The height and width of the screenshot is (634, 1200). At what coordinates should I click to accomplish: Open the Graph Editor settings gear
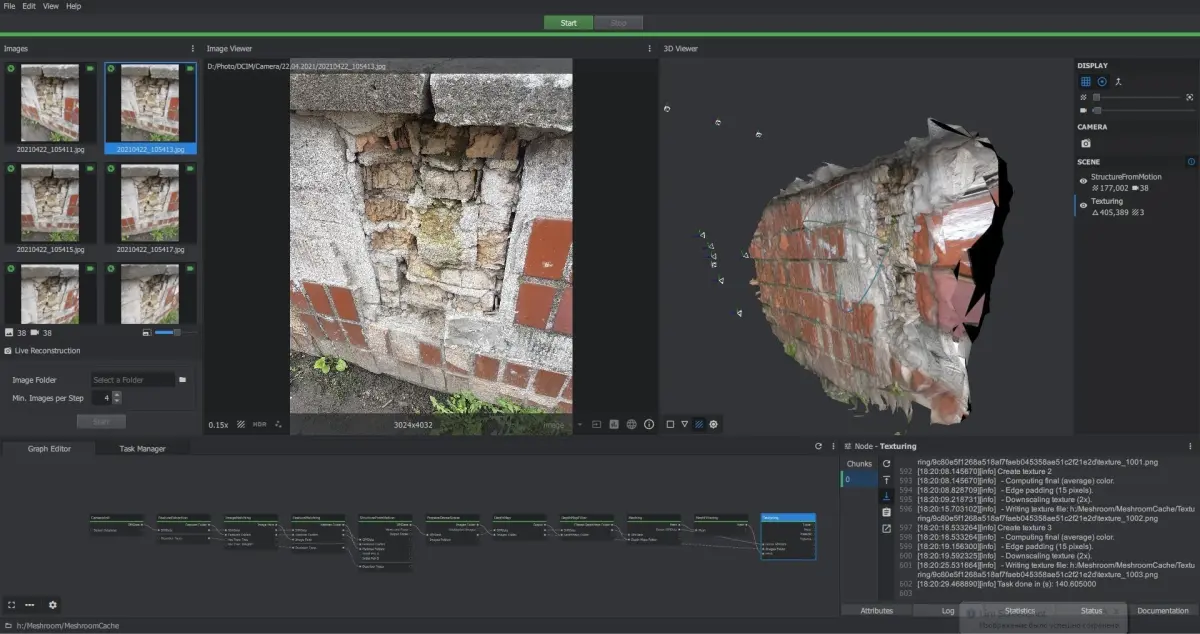click(53, 605)
